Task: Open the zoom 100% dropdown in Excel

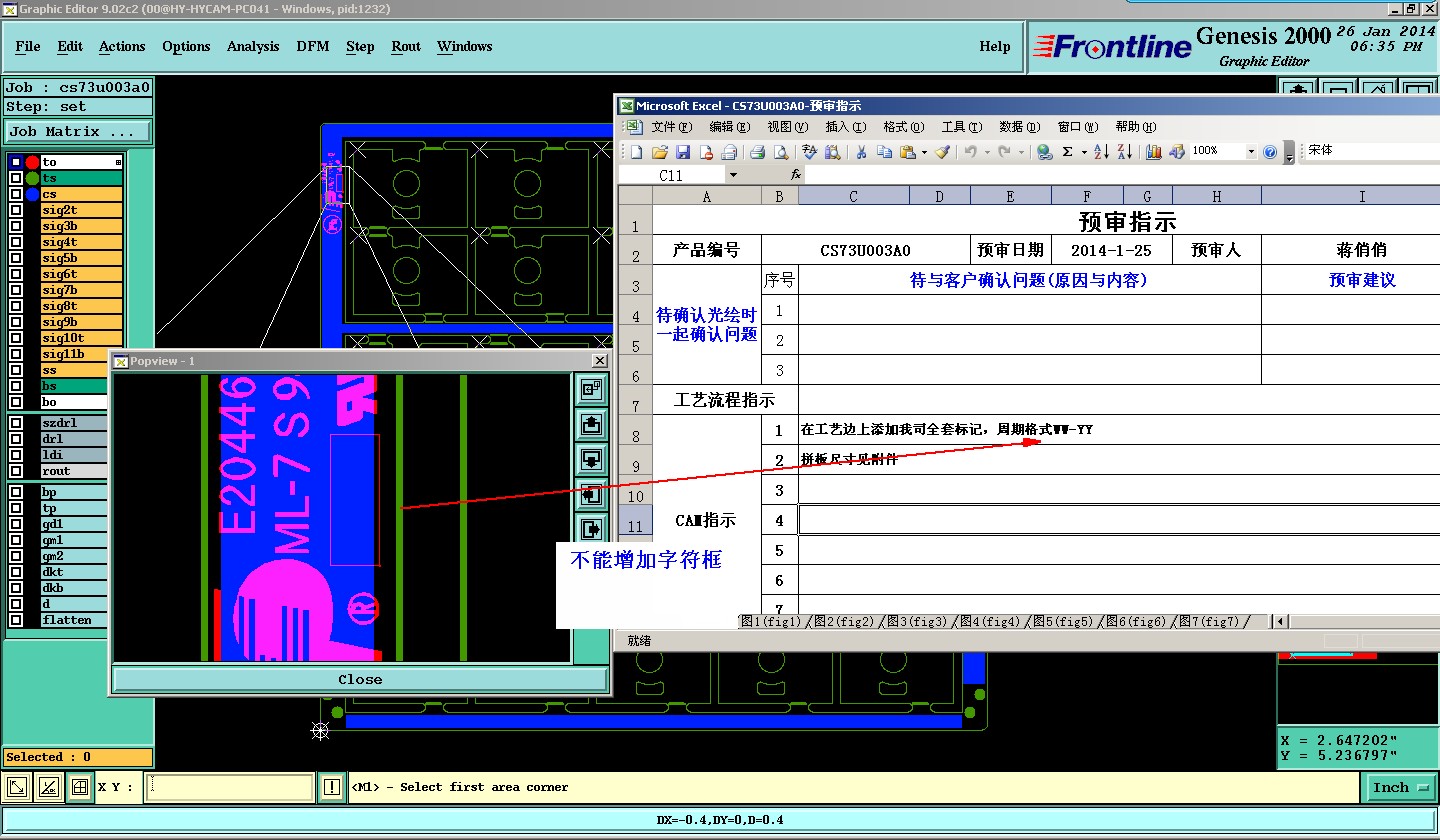Action: (1250, 152)
